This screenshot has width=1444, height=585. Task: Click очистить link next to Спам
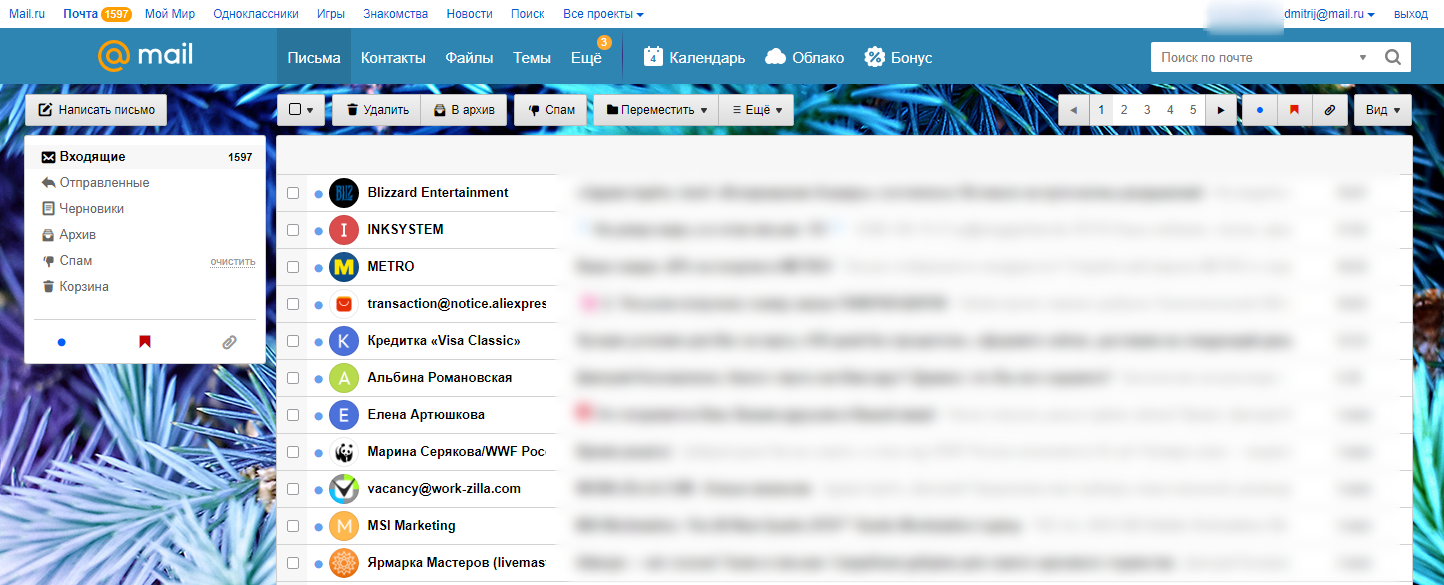pyautogui.click(x=232, y=261)
